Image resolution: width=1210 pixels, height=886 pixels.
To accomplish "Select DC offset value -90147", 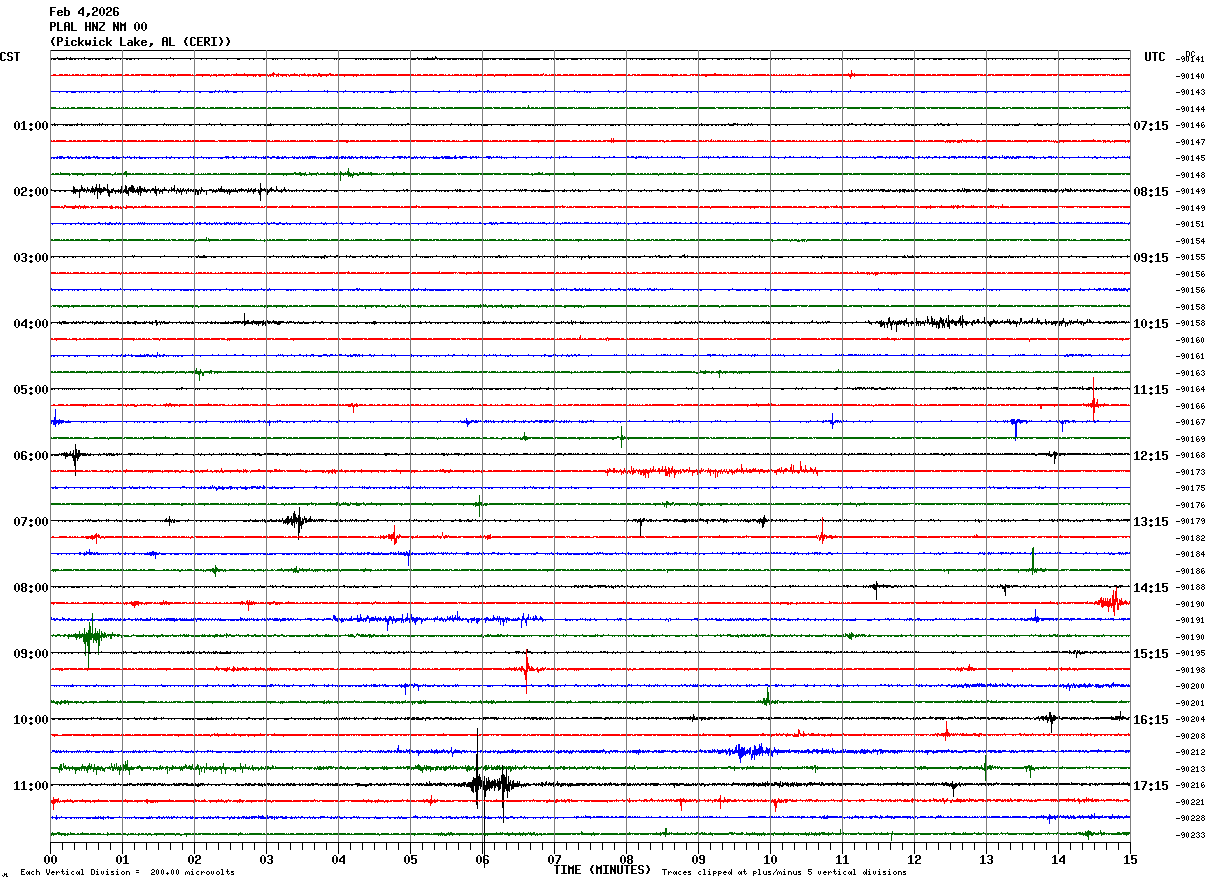I will coord(1191,142).
